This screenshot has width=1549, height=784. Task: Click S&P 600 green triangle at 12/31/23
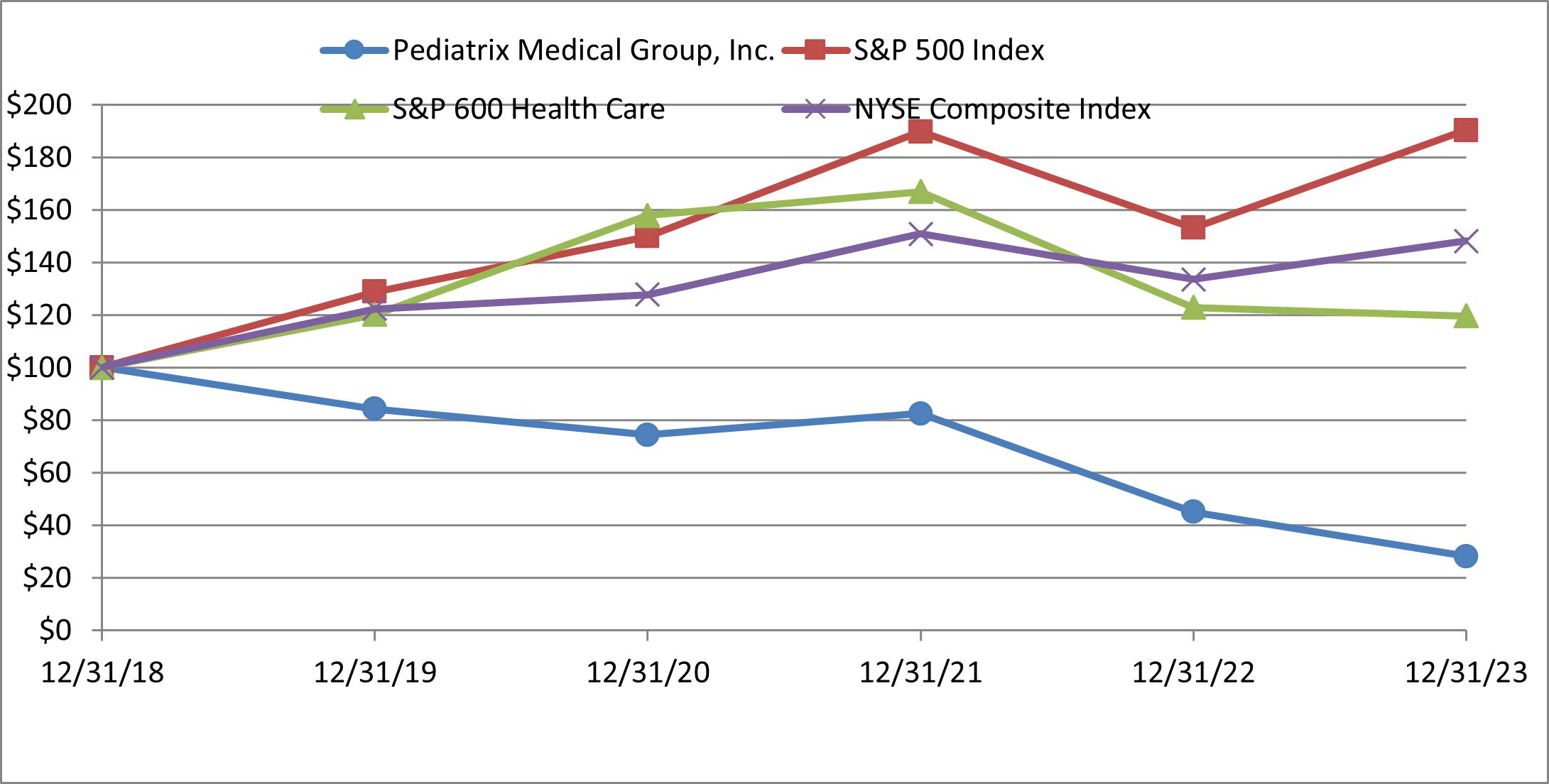1465,317
